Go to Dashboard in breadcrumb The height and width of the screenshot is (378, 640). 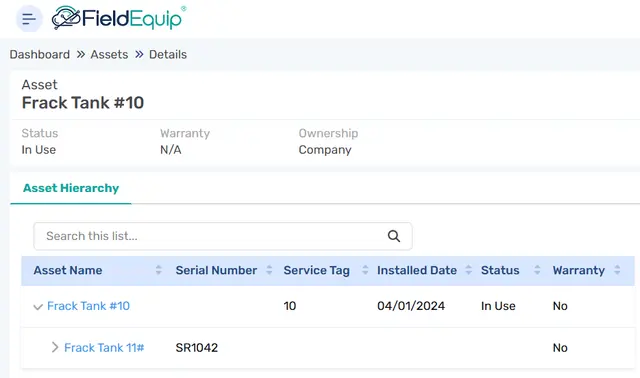pyautogui.click(x=40, y=54)
